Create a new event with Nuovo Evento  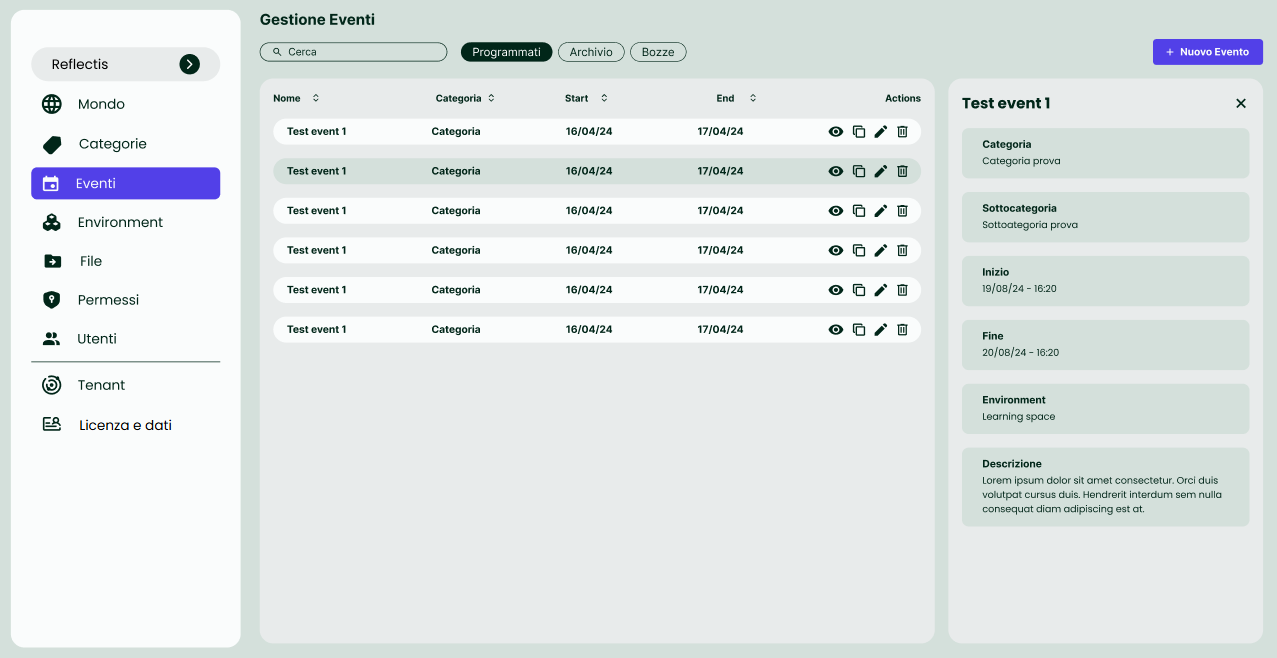pos(1207,51)
